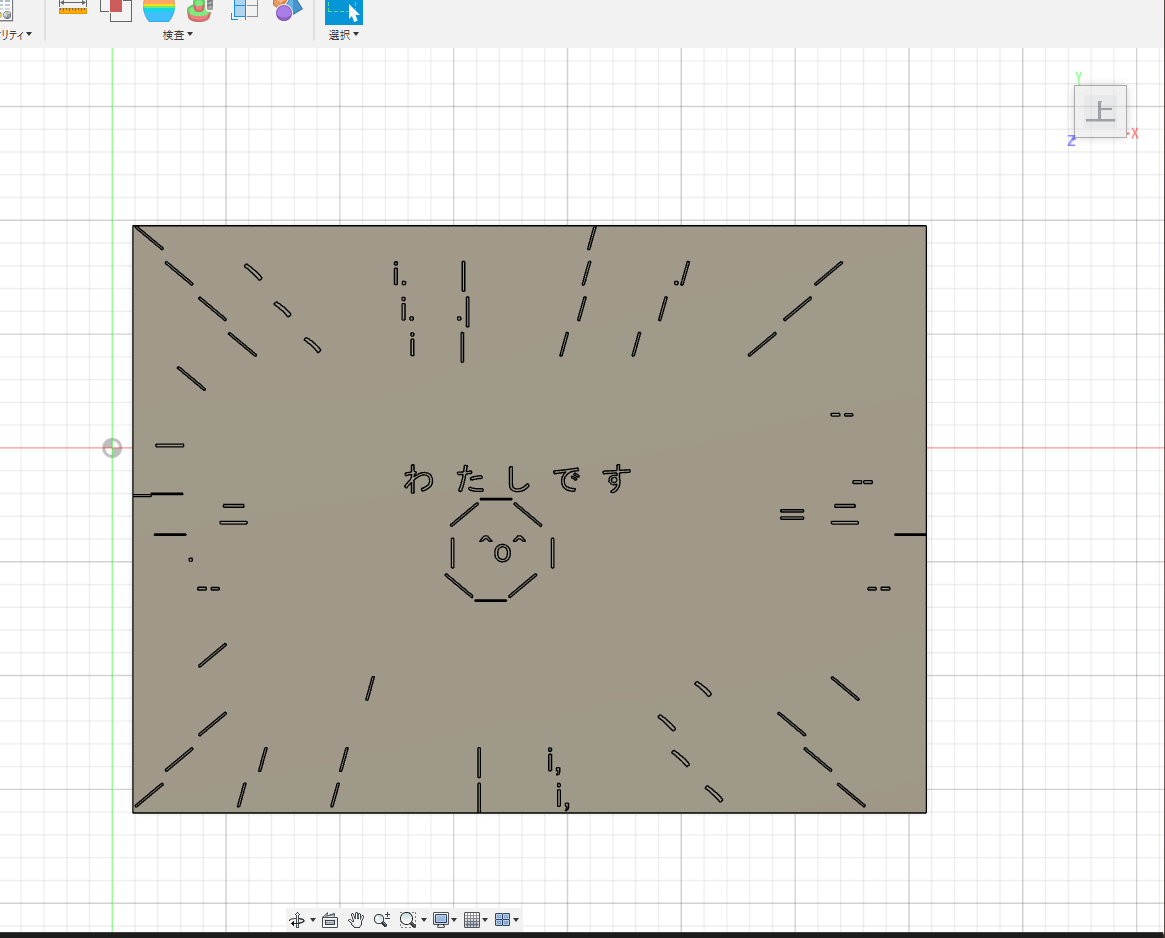Open the 検査 panel menu

pyautogui.click(x=177, y=34)
